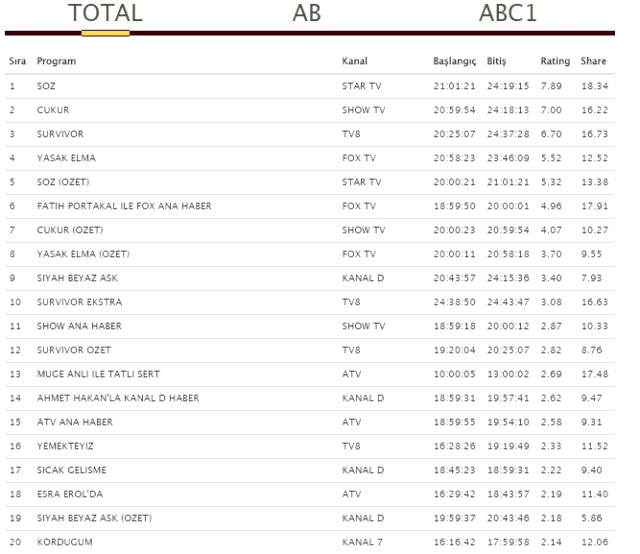Click the 9.55 share value
The width and height of the screenshot is (640, 554).
click(591, 254)
